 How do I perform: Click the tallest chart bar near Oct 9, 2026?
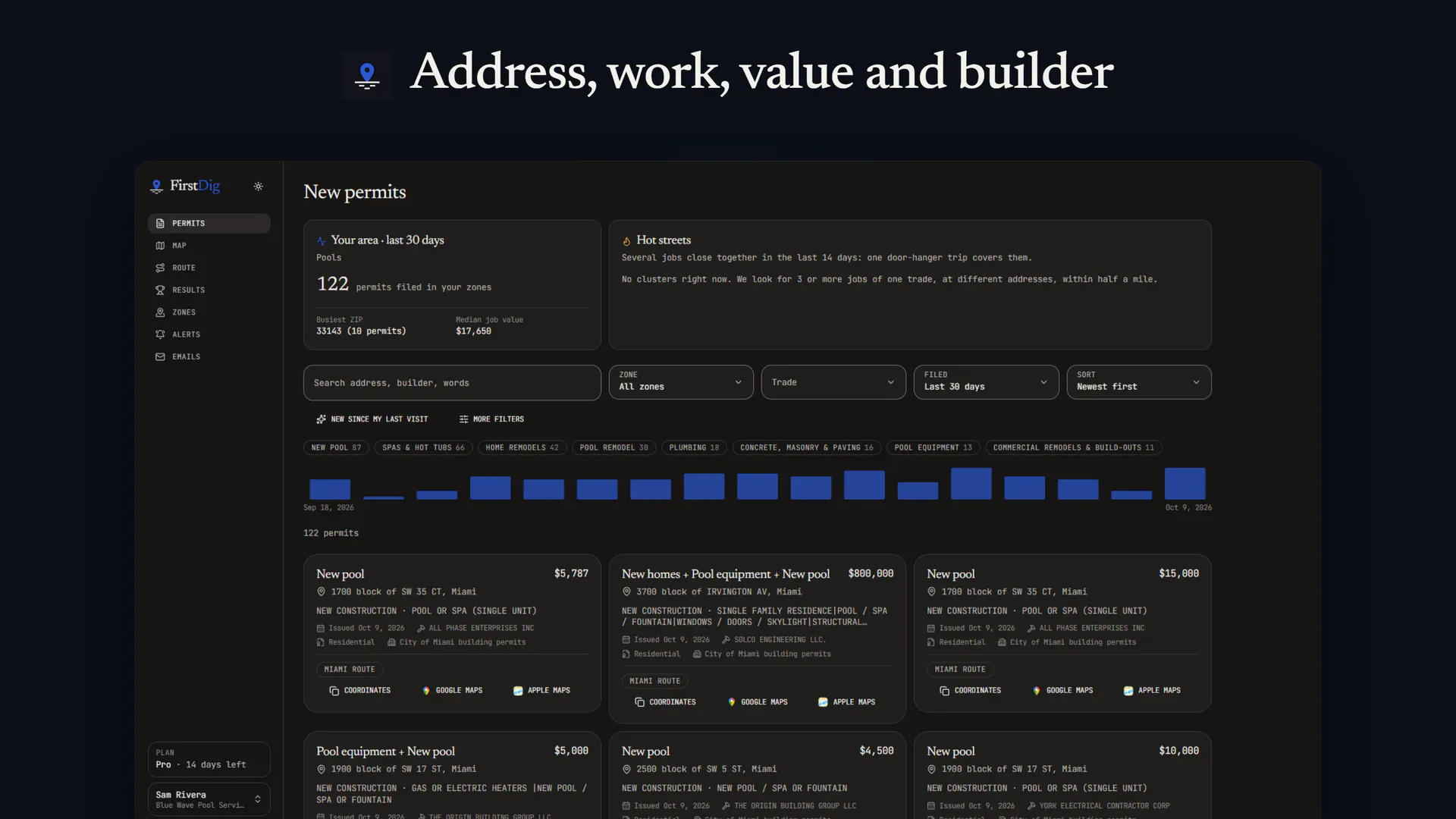(1185, 484)
